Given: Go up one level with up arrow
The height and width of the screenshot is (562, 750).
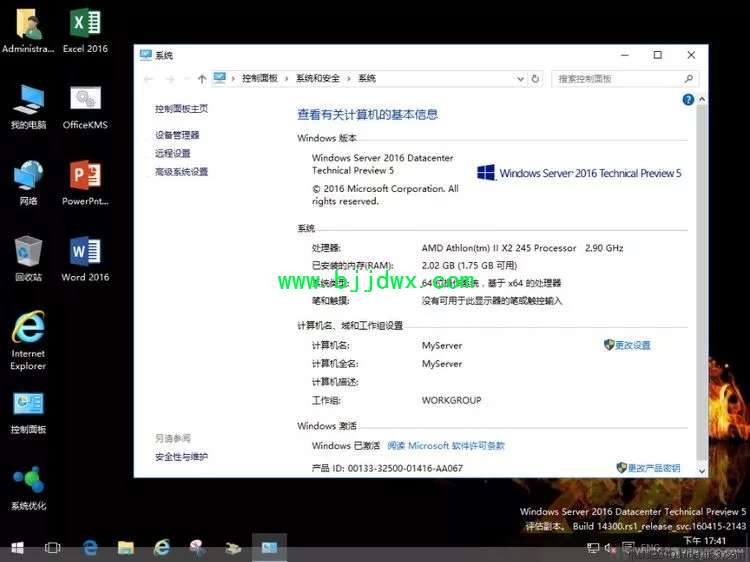Looking at the screenshot, I should pyautogui.click(x=202, y=79).
